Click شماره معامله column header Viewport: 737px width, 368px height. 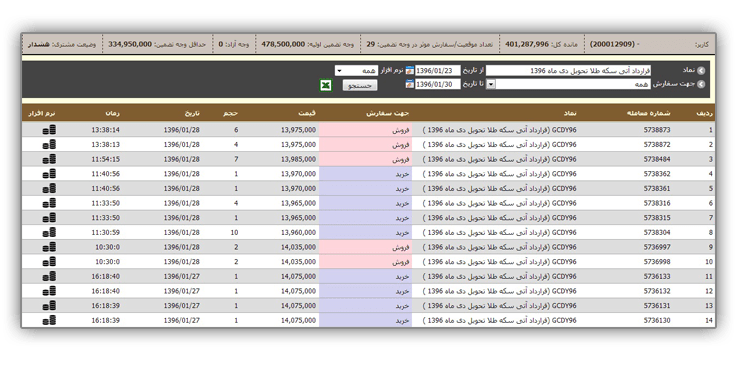coord(649,113)
